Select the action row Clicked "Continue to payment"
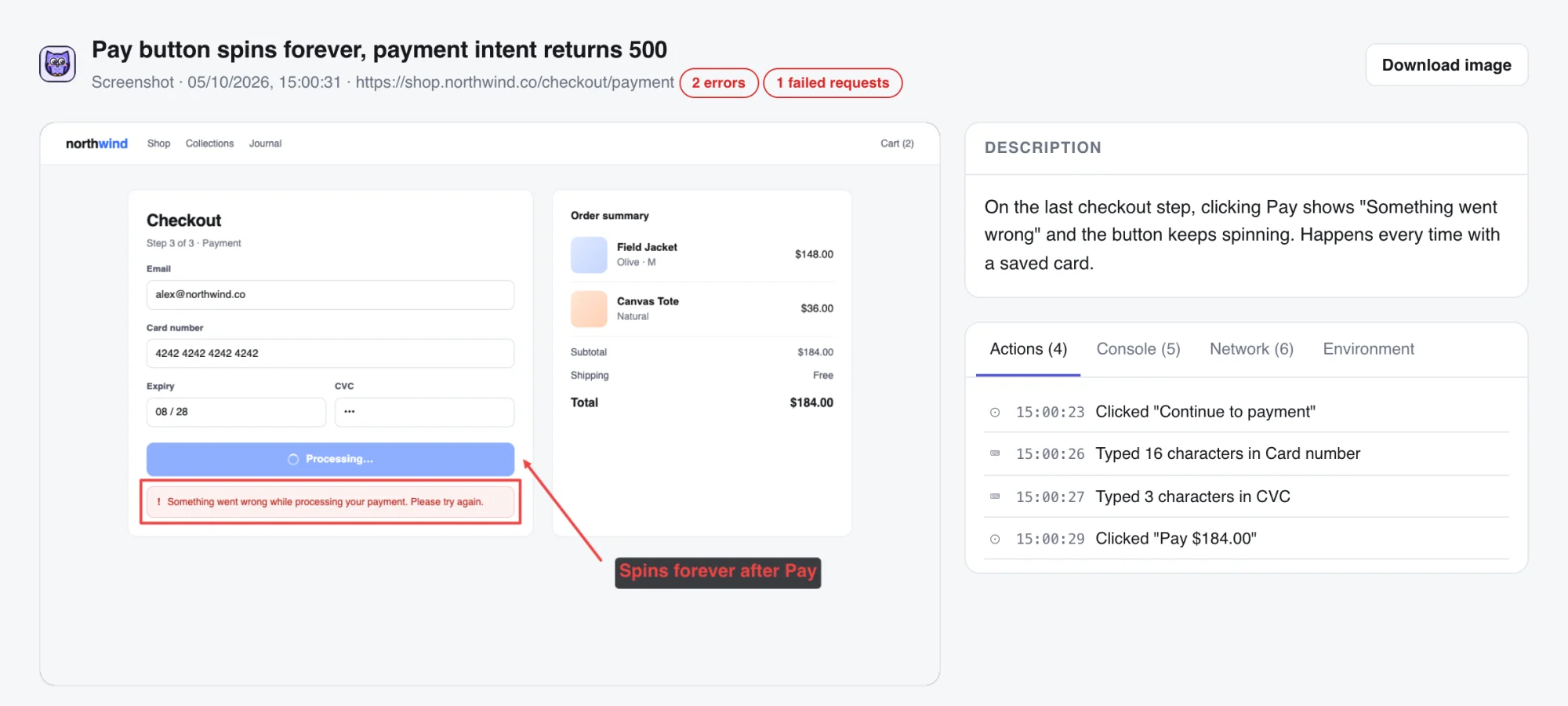The width and height of the screenshot is (1568, 706). click(1247, 412)
